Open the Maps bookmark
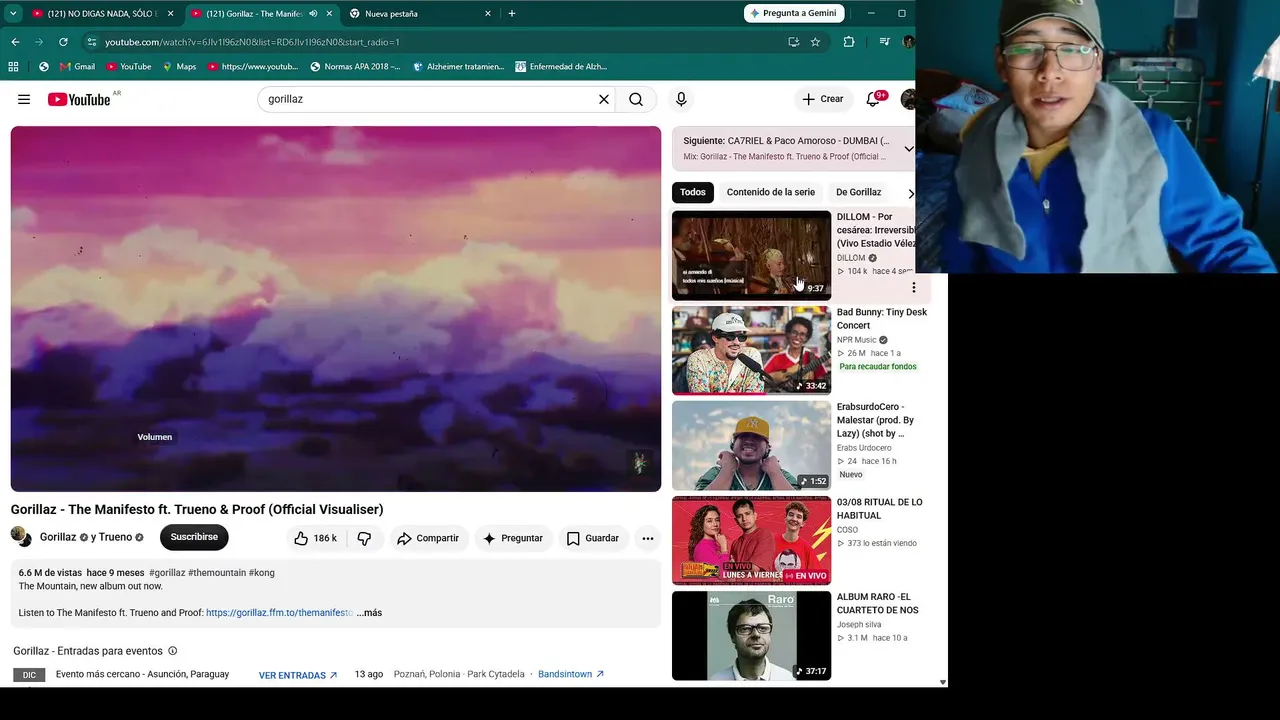 click(179, 67)
